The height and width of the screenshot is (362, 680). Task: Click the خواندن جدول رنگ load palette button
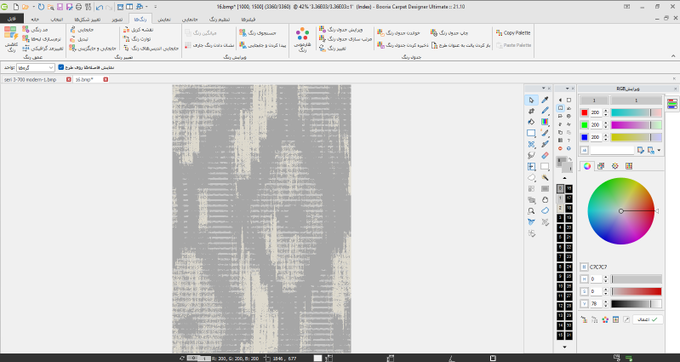(399, 33)
